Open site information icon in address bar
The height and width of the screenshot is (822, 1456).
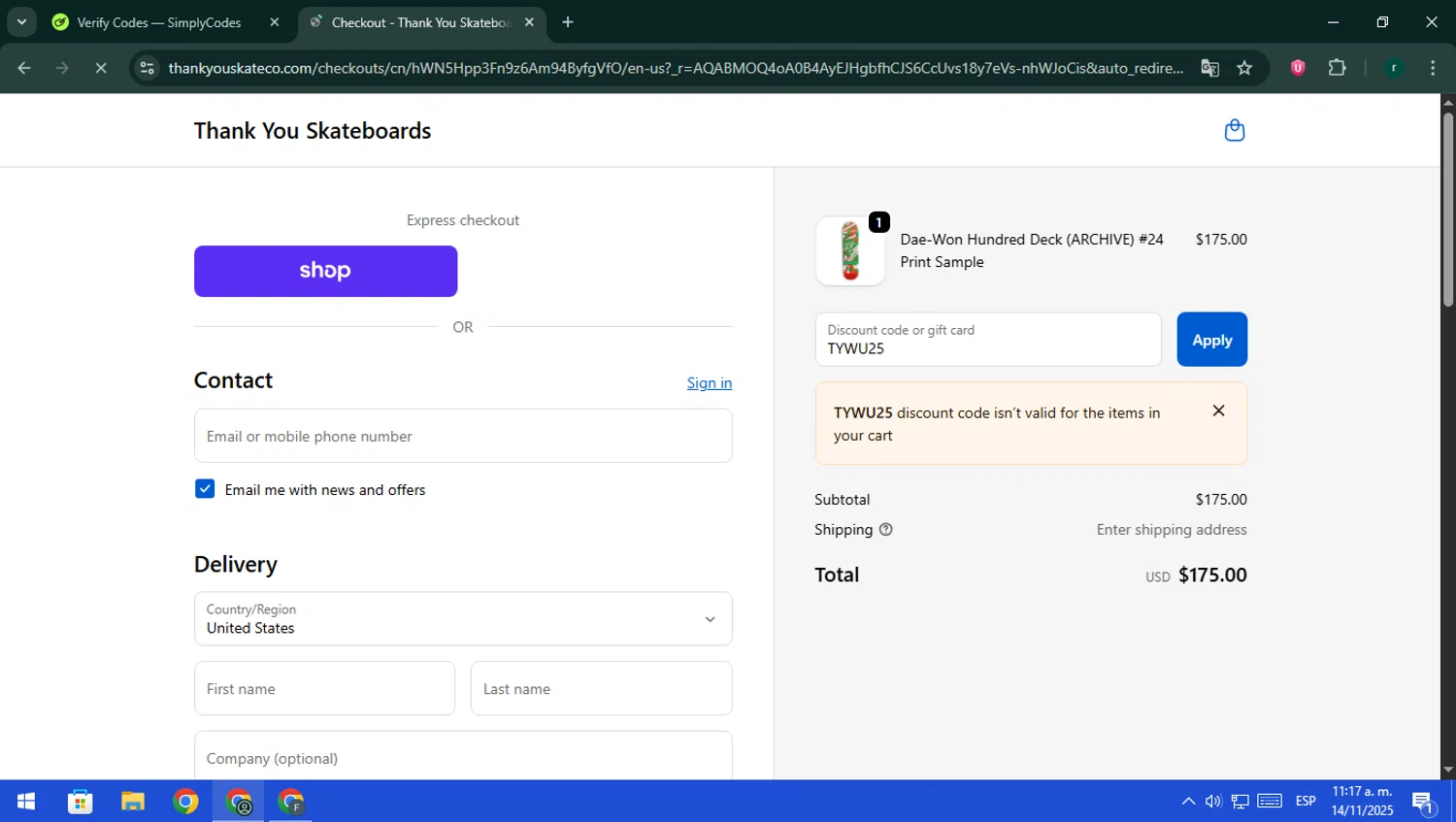tap(147, 68)
